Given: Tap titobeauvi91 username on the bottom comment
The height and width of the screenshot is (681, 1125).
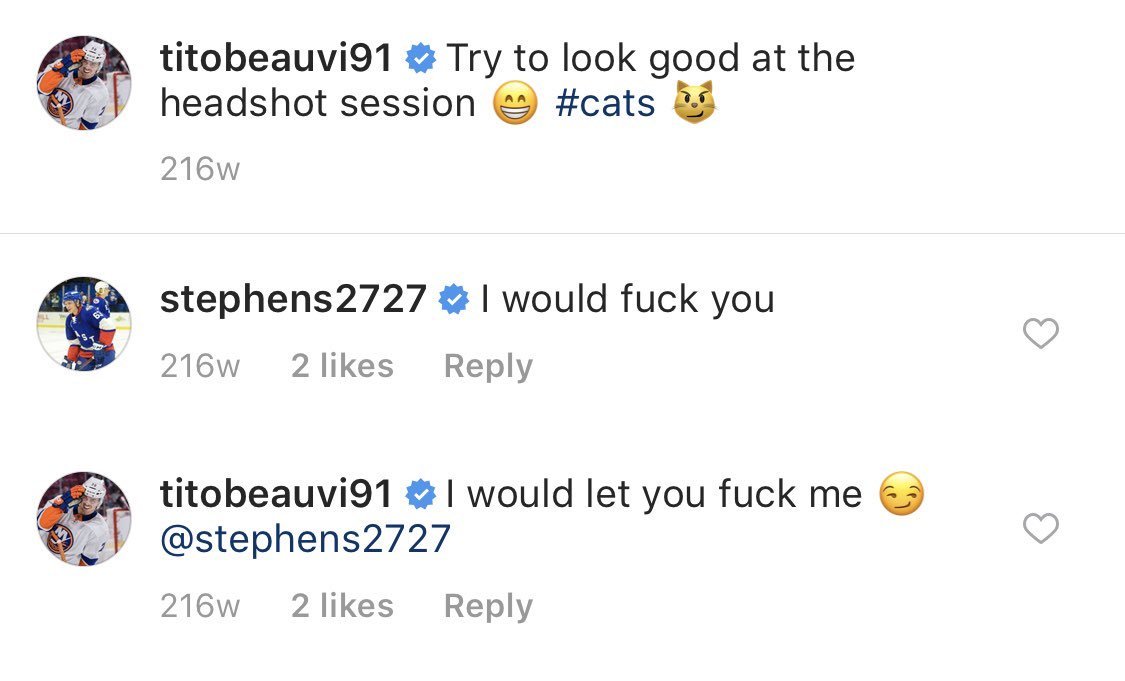Looking at the screenshot, I should click(276, 493).
